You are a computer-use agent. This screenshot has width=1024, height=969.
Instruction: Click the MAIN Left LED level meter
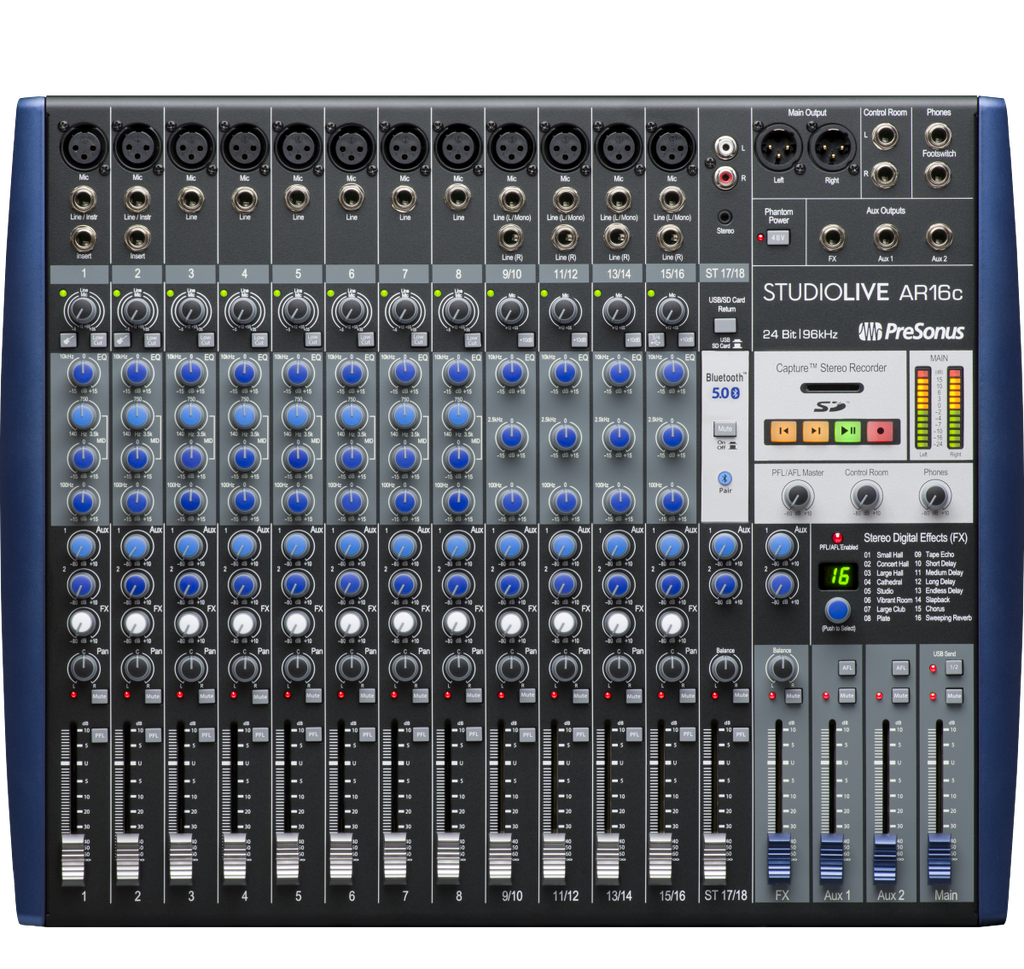(x=923, y=409)
